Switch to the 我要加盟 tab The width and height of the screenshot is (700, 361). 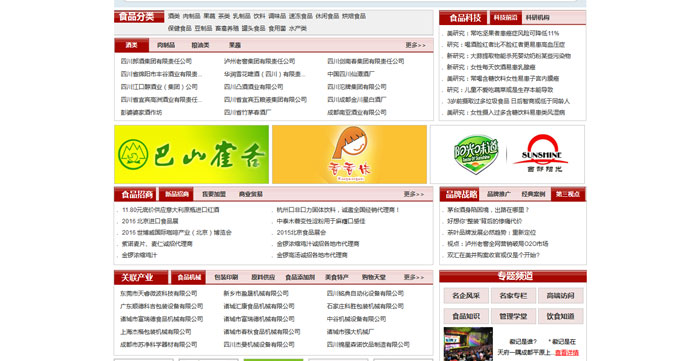pyautogui.click(x=214, y=194)
